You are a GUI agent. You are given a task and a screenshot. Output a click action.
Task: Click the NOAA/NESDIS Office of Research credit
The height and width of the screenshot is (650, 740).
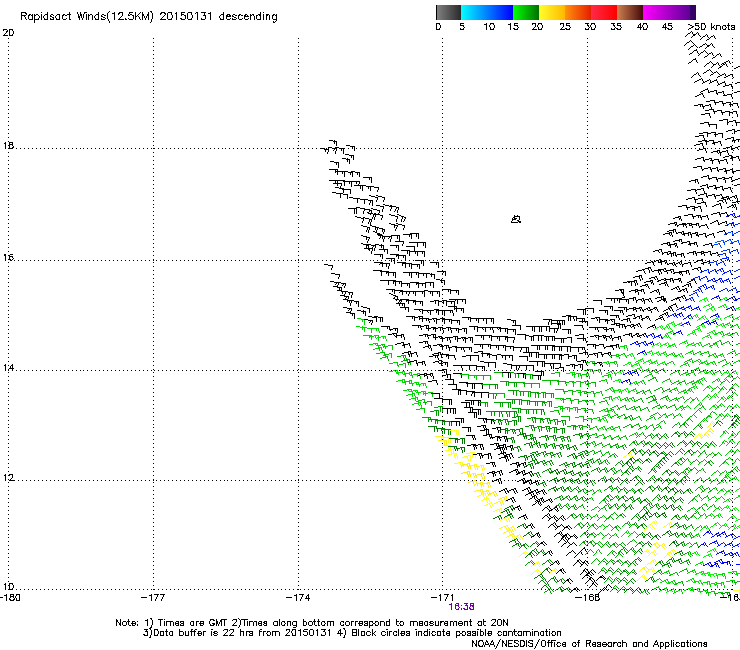click(589, 644)
